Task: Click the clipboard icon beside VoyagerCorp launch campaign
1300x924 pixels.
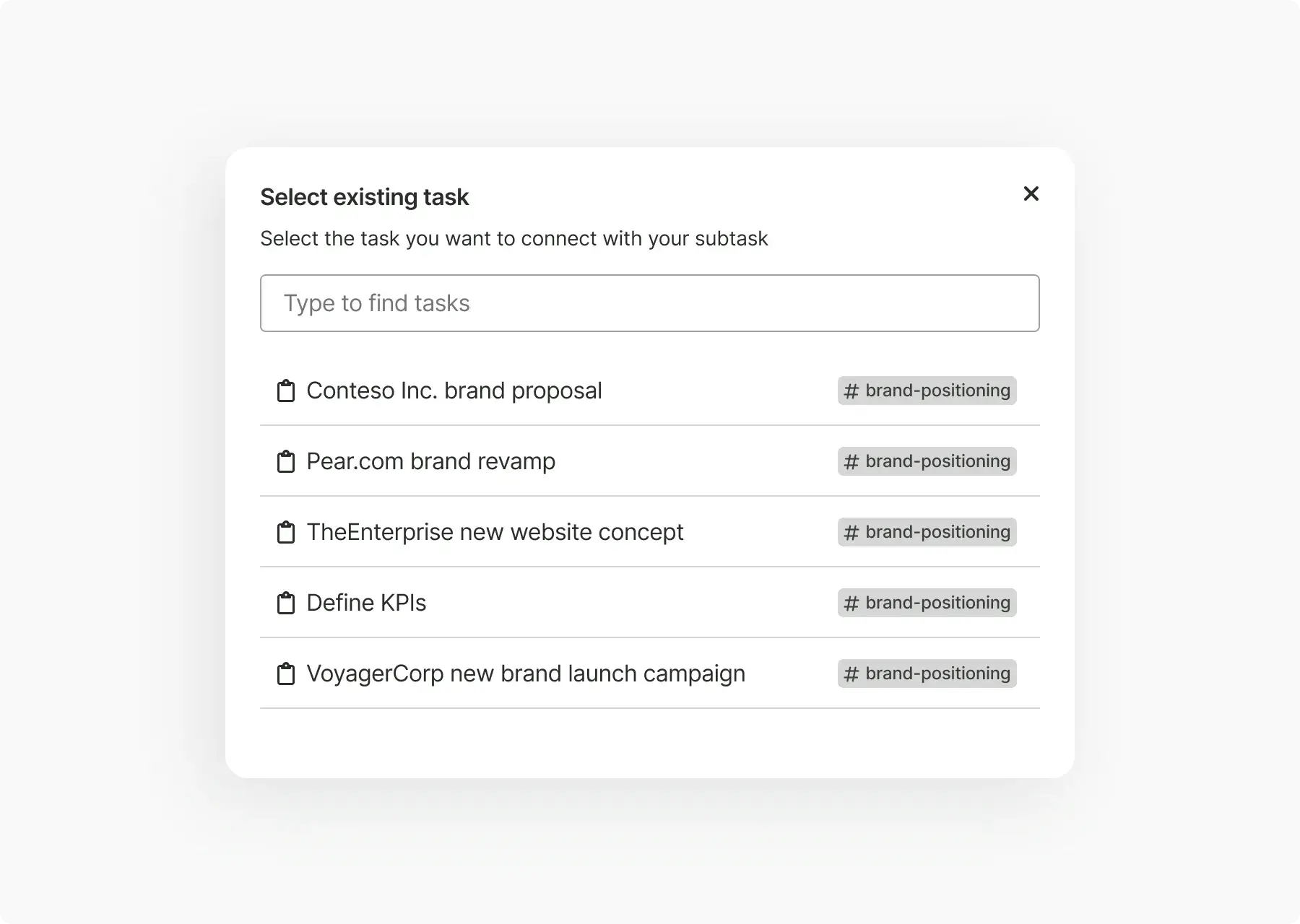Action: [286, 674]
